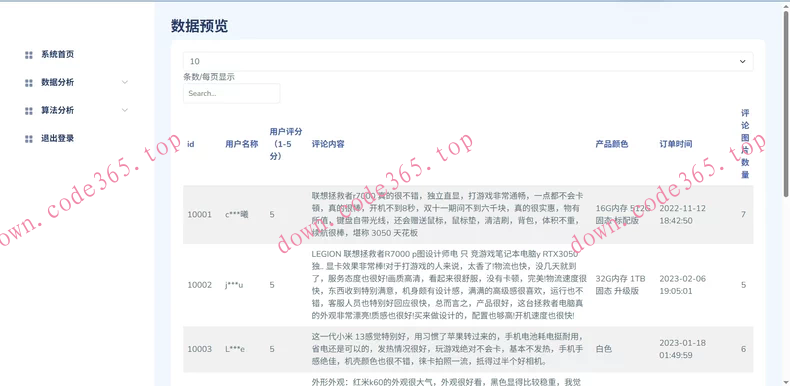
Task: Click the grid icon beside 算法分析
Action: pos(29,110)
